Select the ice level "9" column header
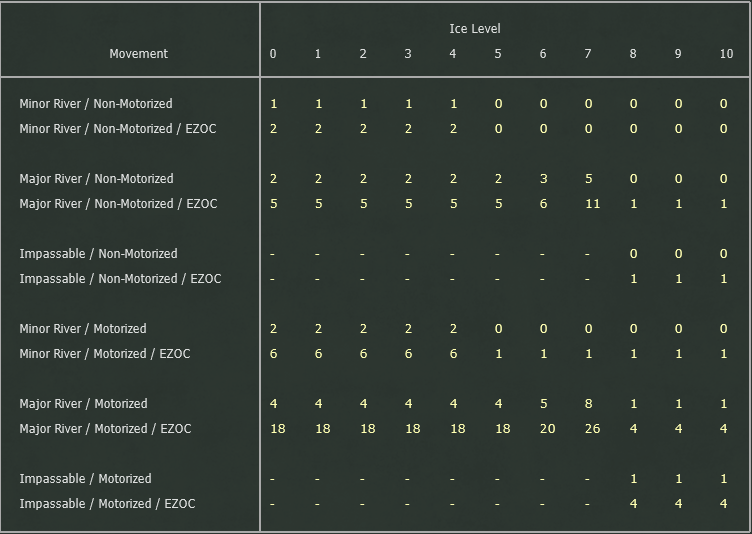 [x=678, y=54]
